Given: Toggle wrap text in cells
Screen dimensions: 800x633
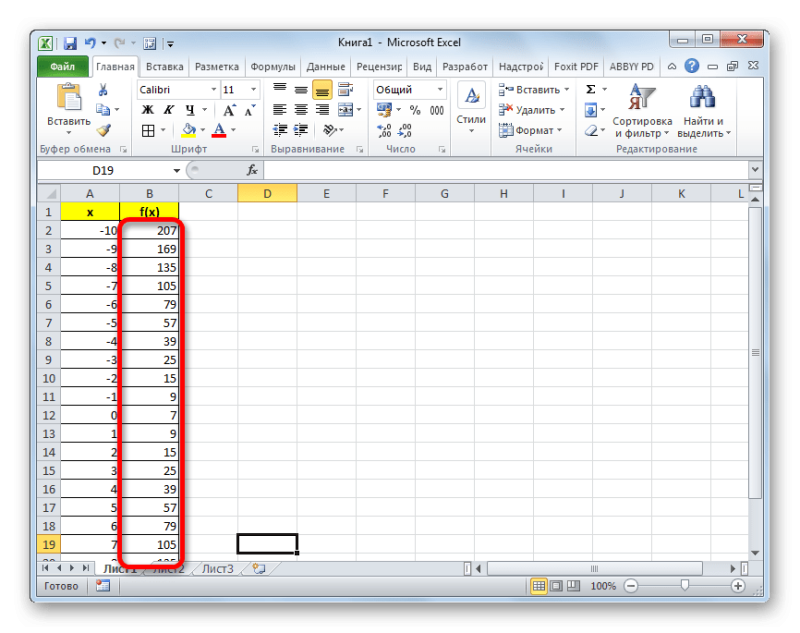Looking at the screenshot, I should [x=346, y=89].
